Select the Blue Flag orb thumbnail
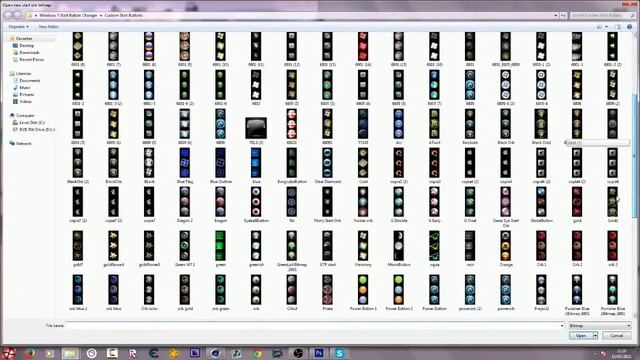Screen dimensions: 640x360 [x=184, y=163]
